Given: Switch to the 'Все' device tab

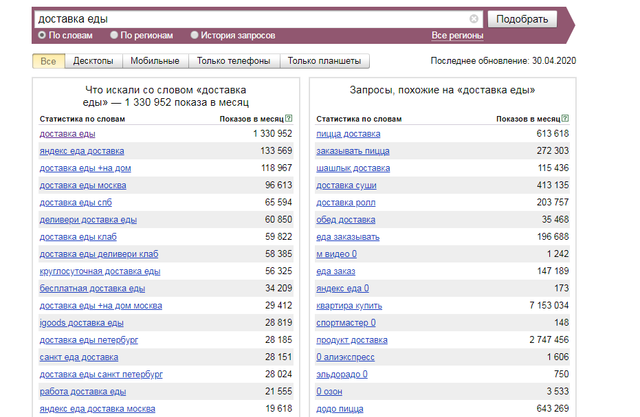Looking at the screenshot, I should (x=48, y=61).
